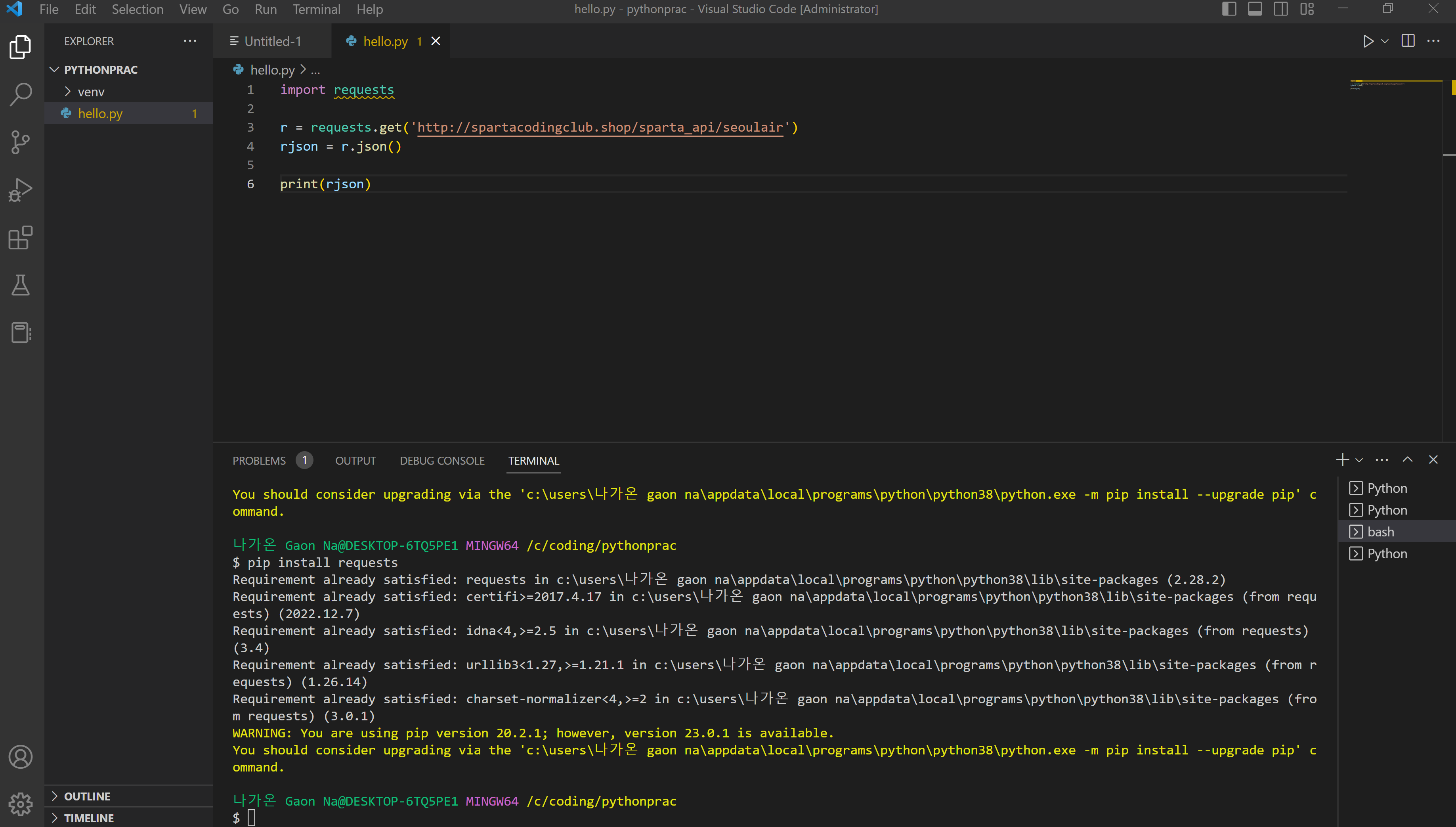
Task: Click the 'pip install requests' command text
Action: point(323,562)
